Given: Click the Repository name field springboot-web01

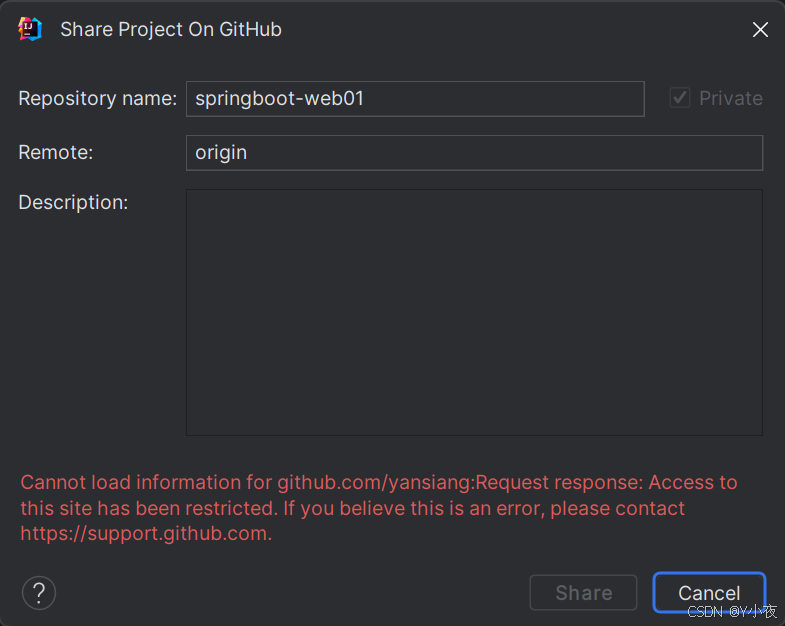Looking at the screenshot, I should pyautogui.click(x=415, y=99).
